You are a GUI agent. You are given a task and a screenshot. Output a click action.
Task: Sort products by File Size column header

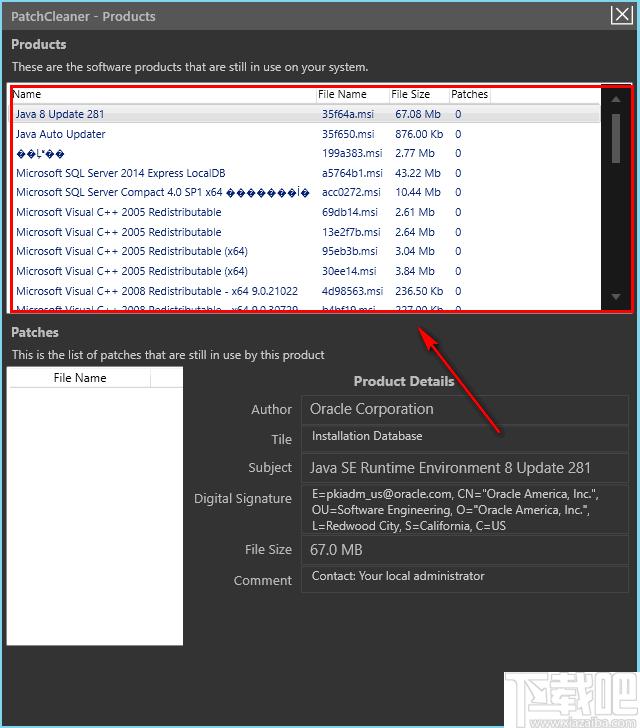419,94
